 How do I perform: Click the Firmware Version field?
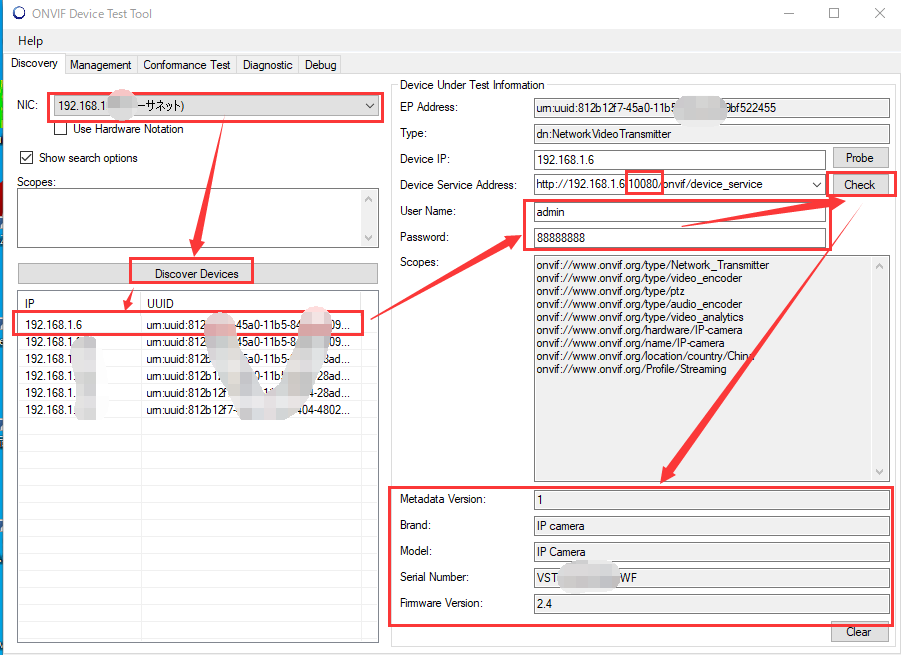pyautogui.click(x=711, y=604)
